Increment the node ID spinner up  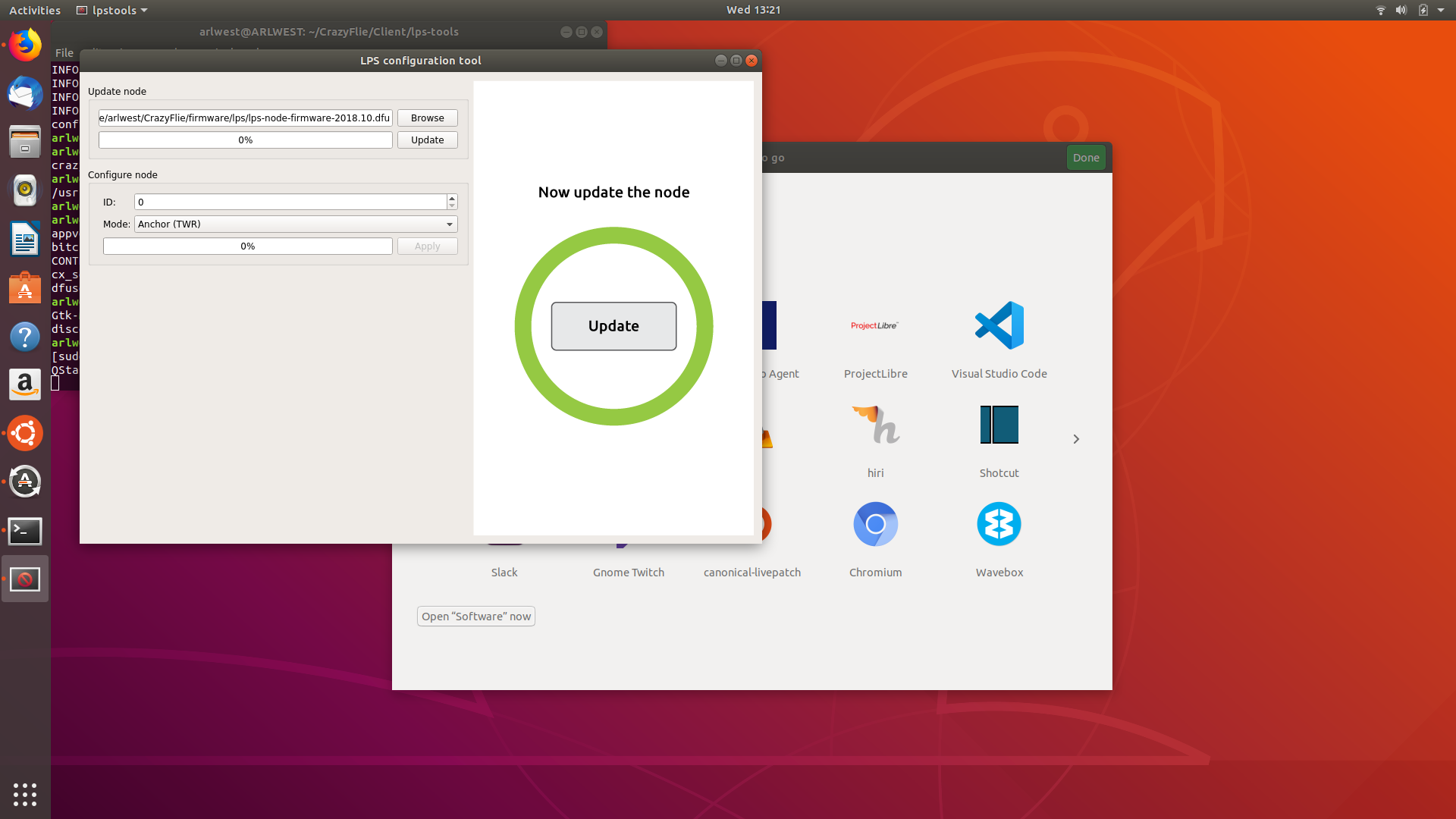tap(452, 198)
